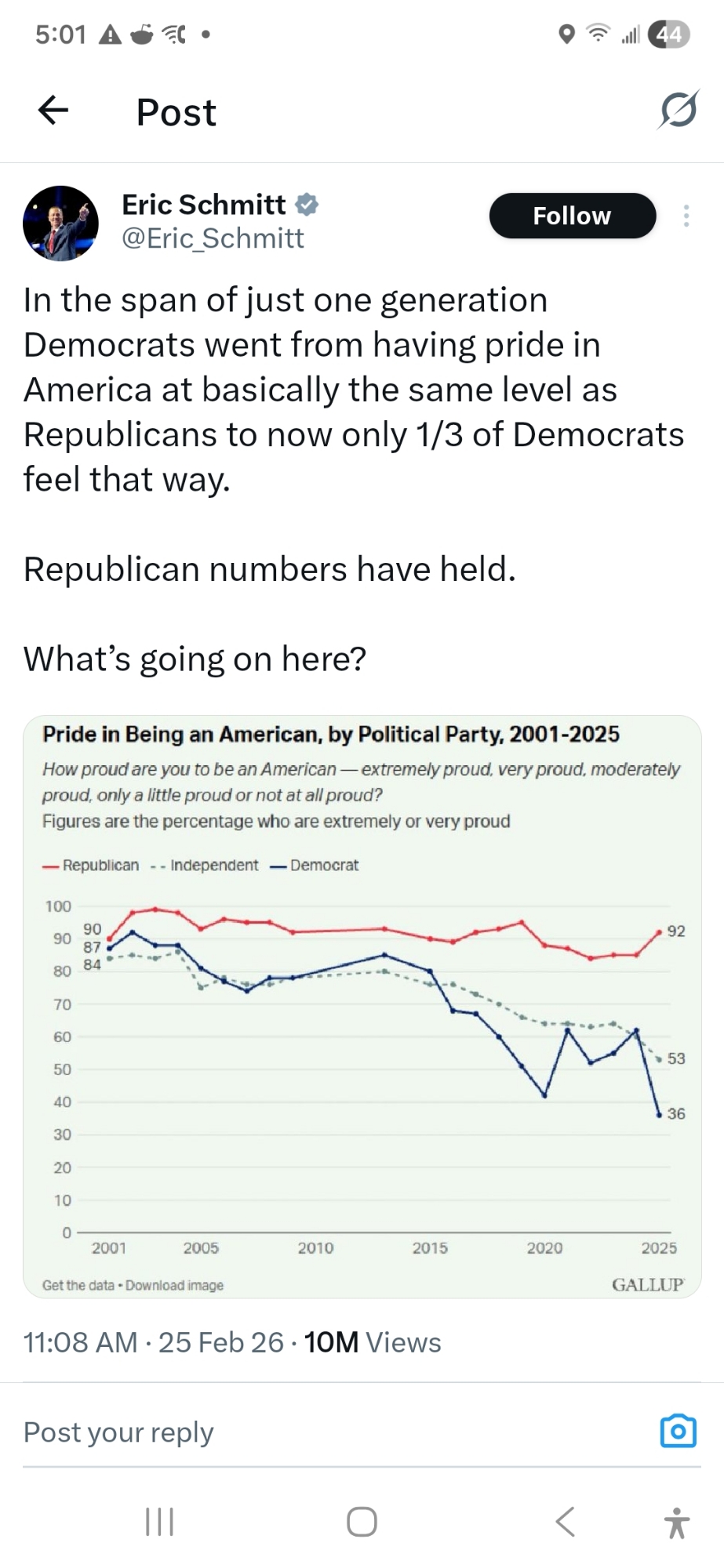This screenshot has width=724, height=1568.
Task: Open Eric Schmitt's profile picture
Action: pyautogui.click(x=61, y=223)
